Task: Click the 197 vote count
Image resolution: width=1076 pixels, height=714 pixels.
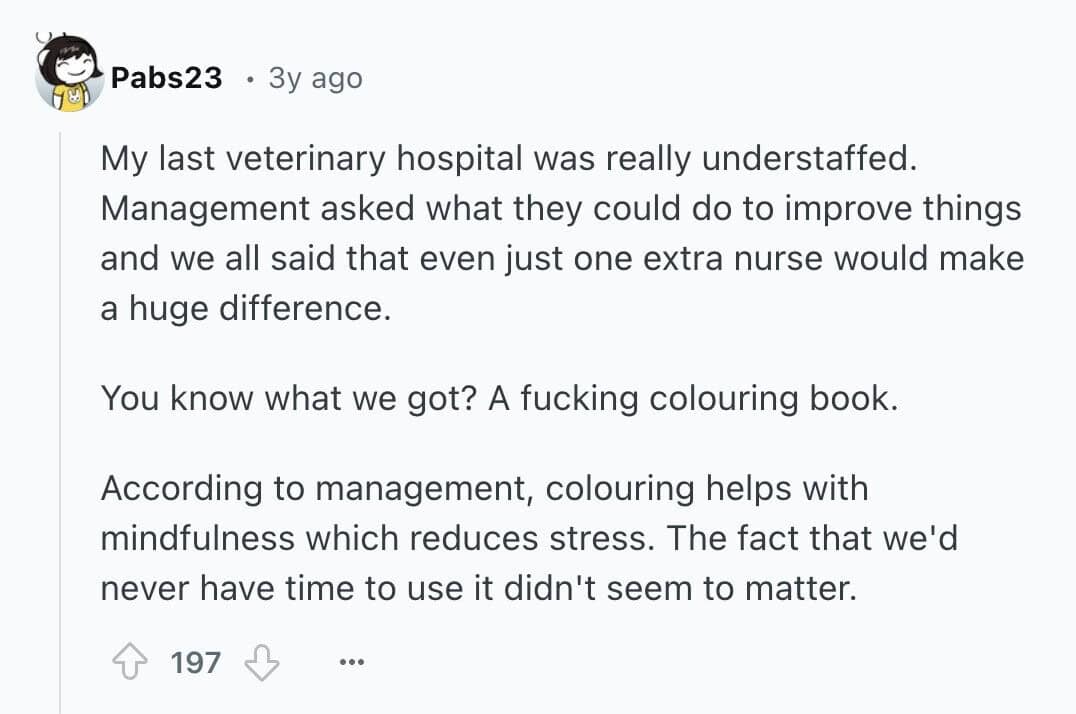Action: 196,662
